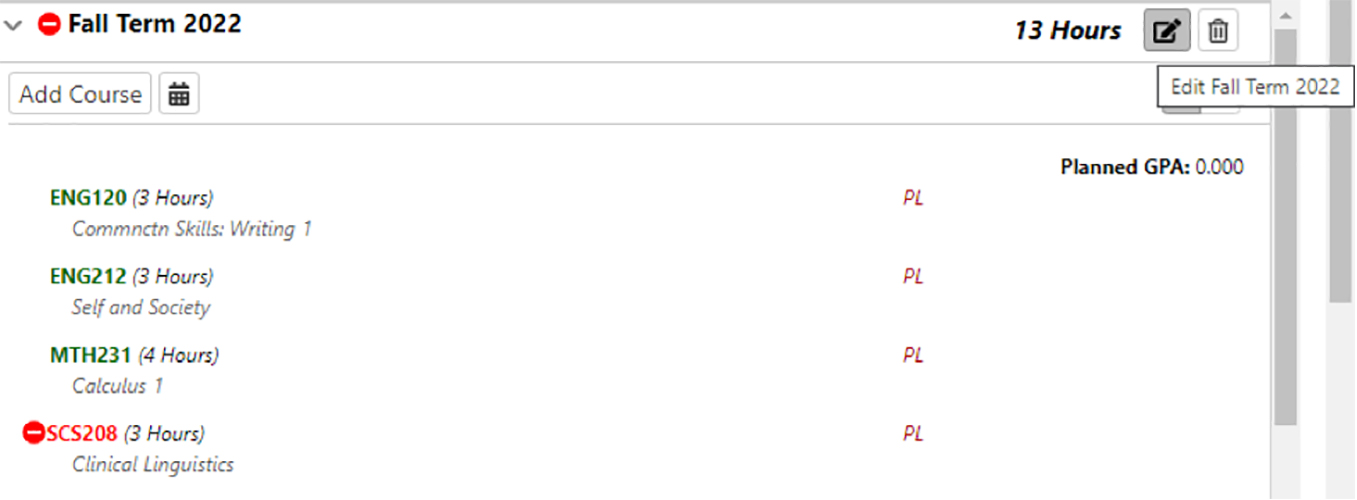Click the PL status in the SCS208 row
Image resolution: width=1357 pixels, height=500 pixels.
[913, 434]
